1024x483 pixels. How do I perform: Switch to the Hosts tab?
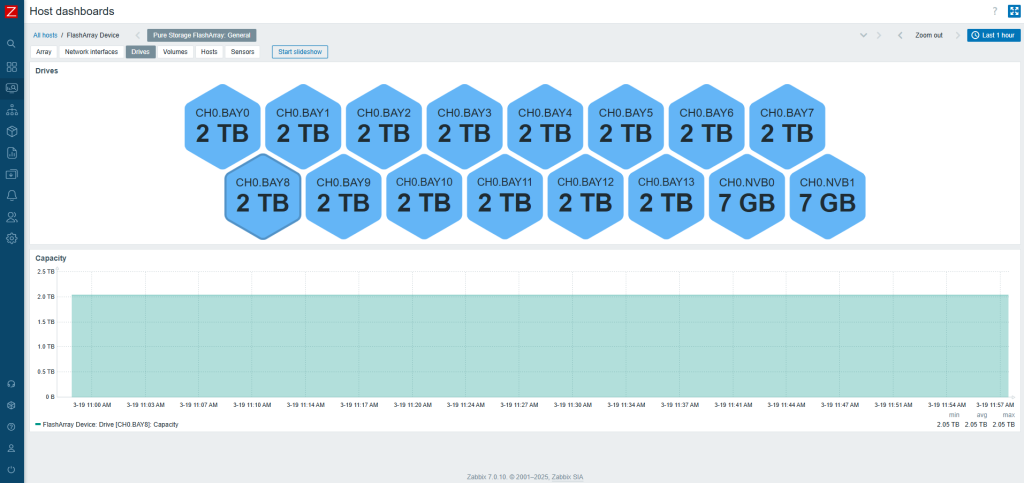[209, 52]
